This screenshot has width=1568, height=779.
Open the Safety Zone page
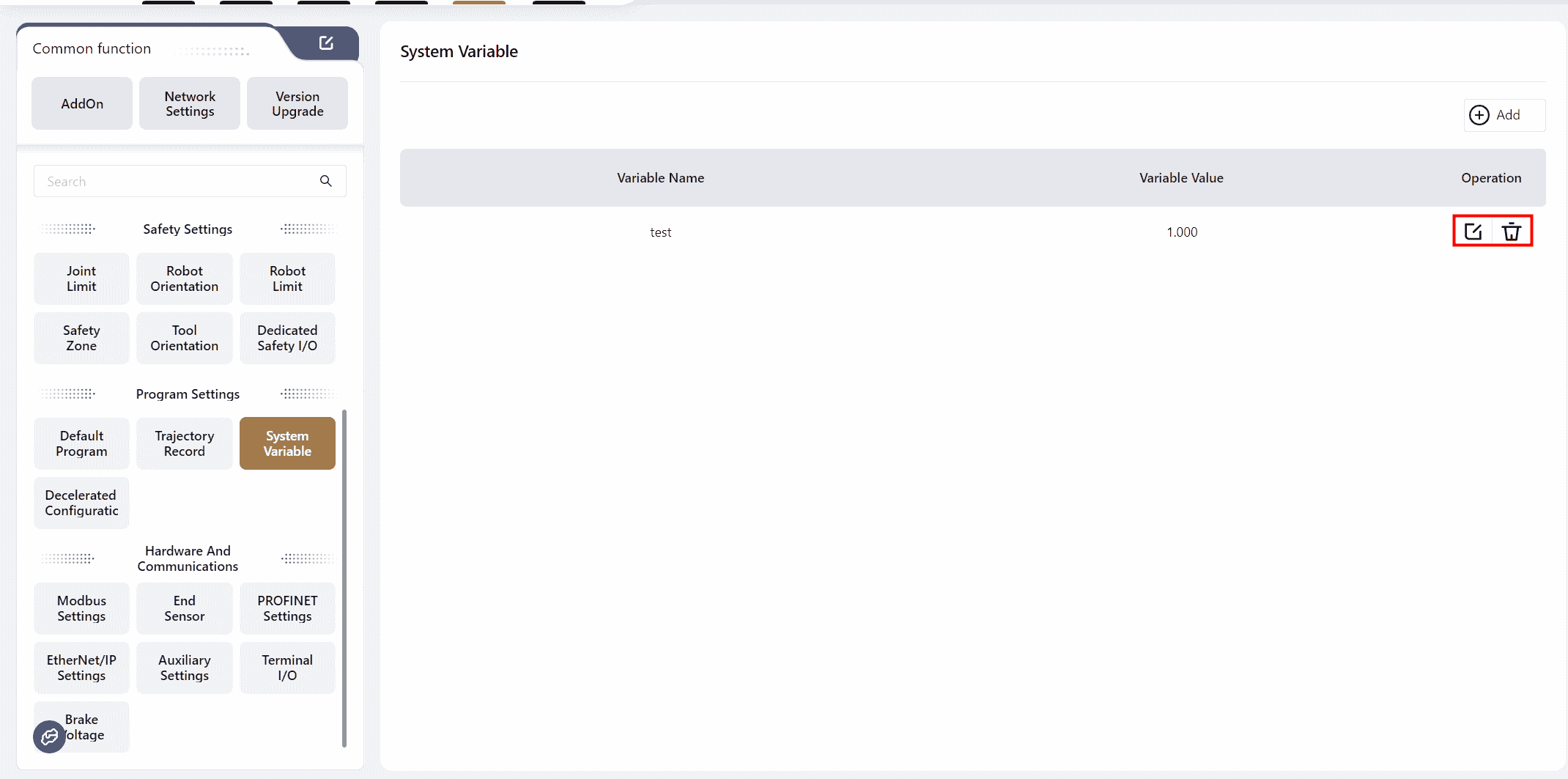pyautogui.click(x=81, y=338)
